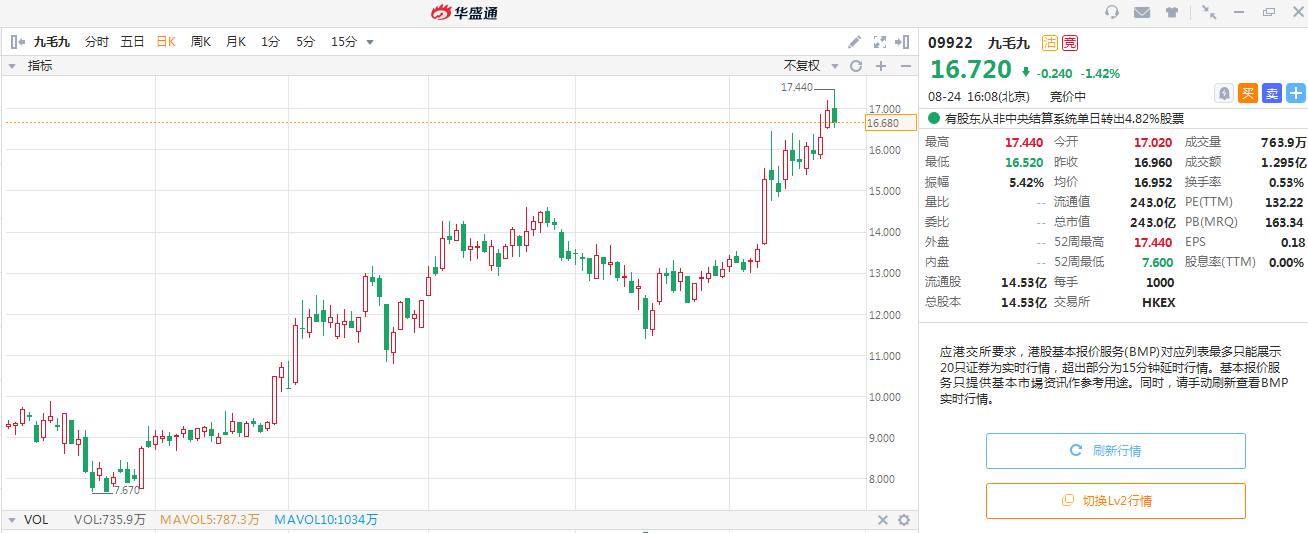
Task: Open the messages envelope icon
Action: pos(1142,12)
